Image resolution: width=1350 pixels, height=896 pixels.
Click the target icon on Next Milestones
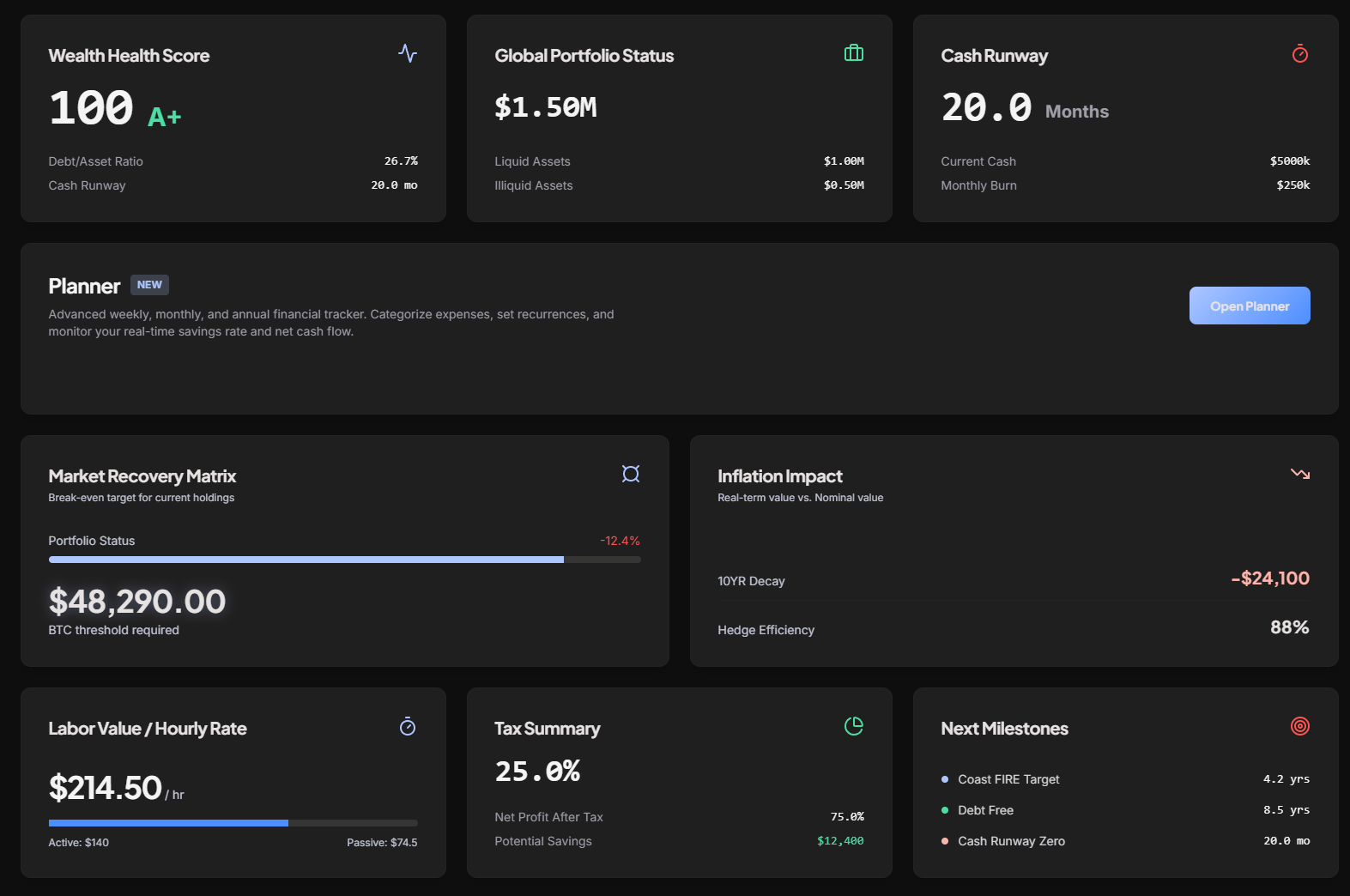(1299, 726)
